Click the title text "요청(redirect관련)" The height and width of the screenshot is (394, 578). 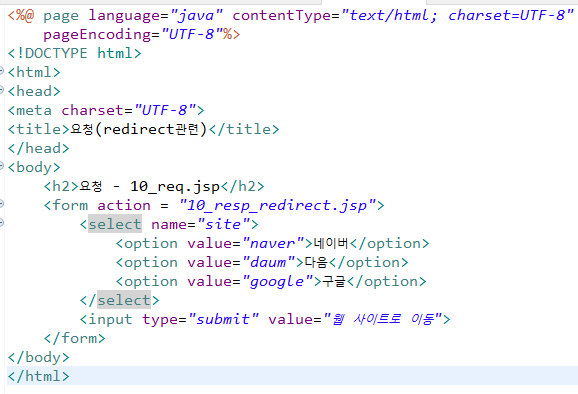click(139, 129)
